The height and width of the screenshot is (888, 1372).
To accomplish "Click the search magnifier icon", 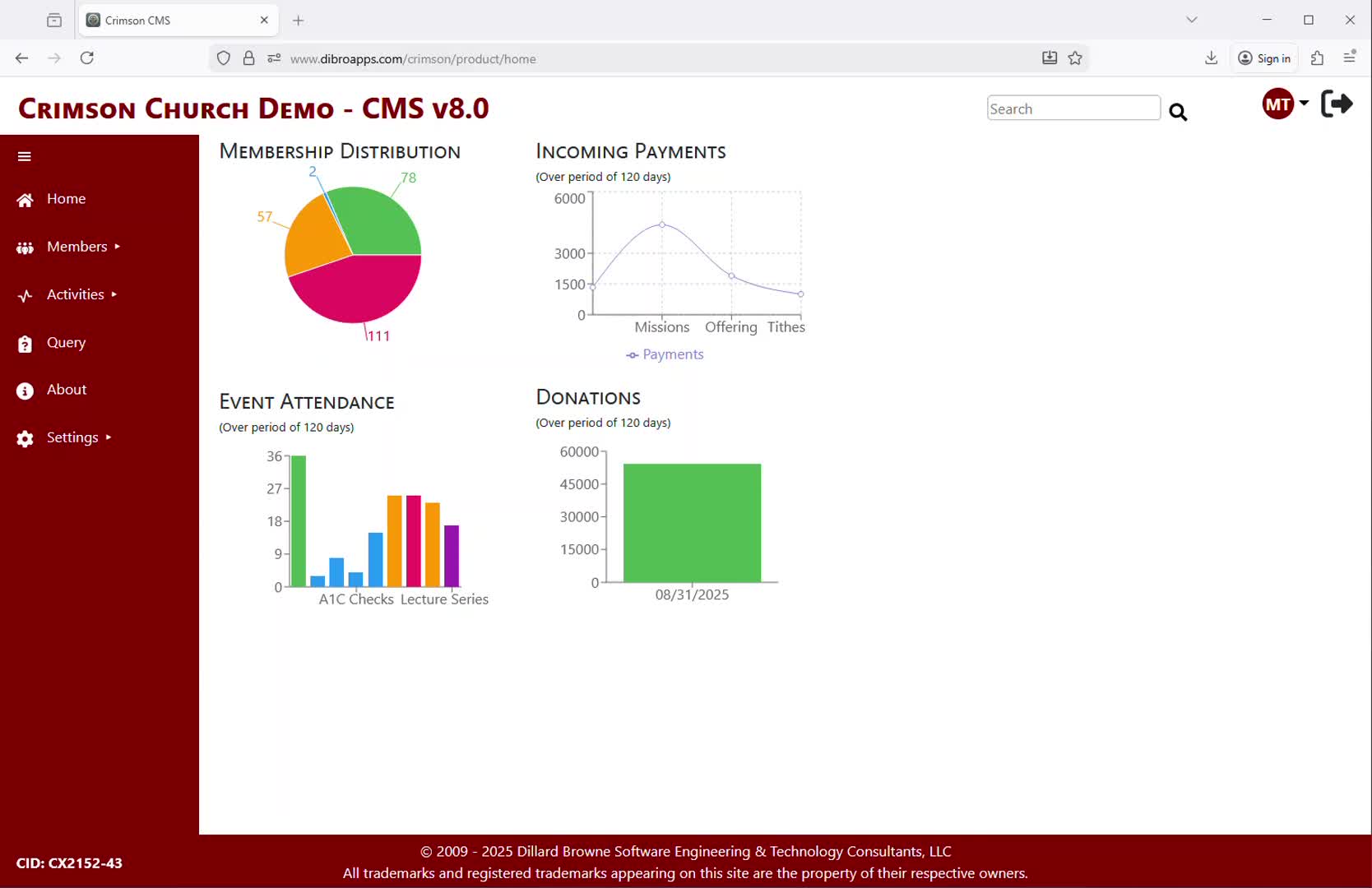I will 1178,112.
